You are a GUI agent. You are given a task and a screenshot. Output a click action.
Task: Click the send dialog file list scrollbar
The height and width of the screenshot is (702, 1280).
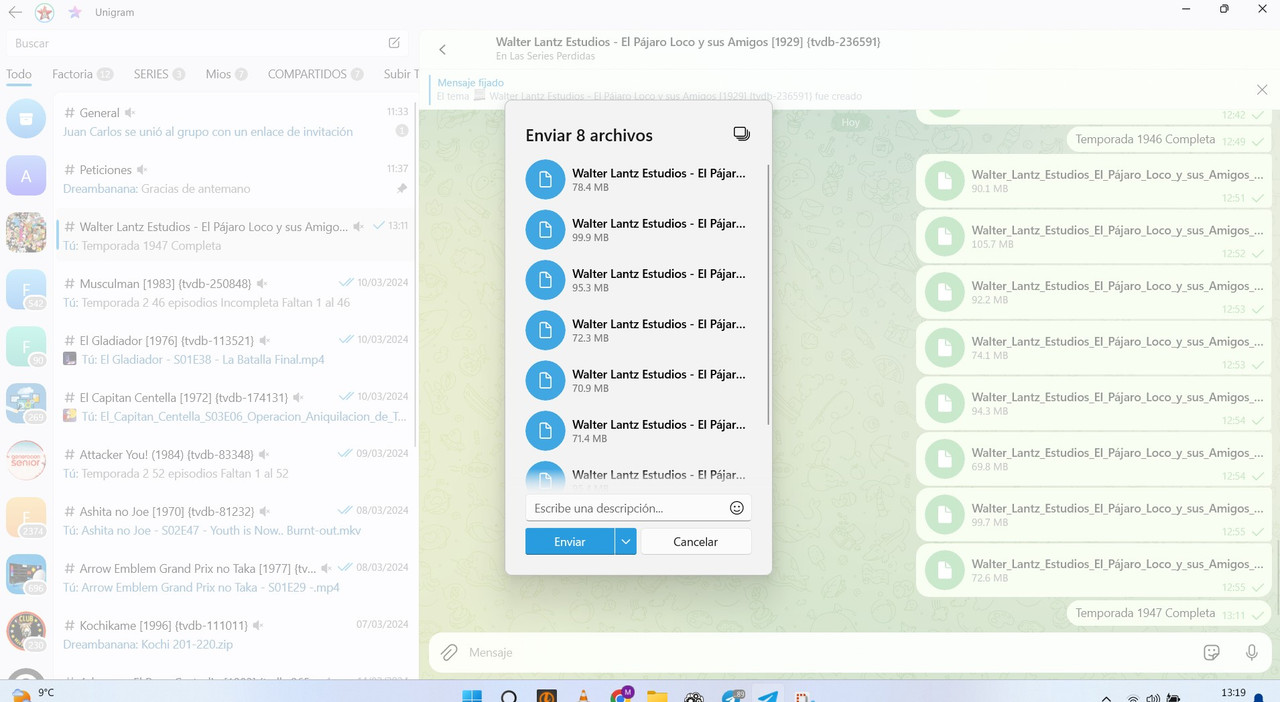[x=768, y=295]
